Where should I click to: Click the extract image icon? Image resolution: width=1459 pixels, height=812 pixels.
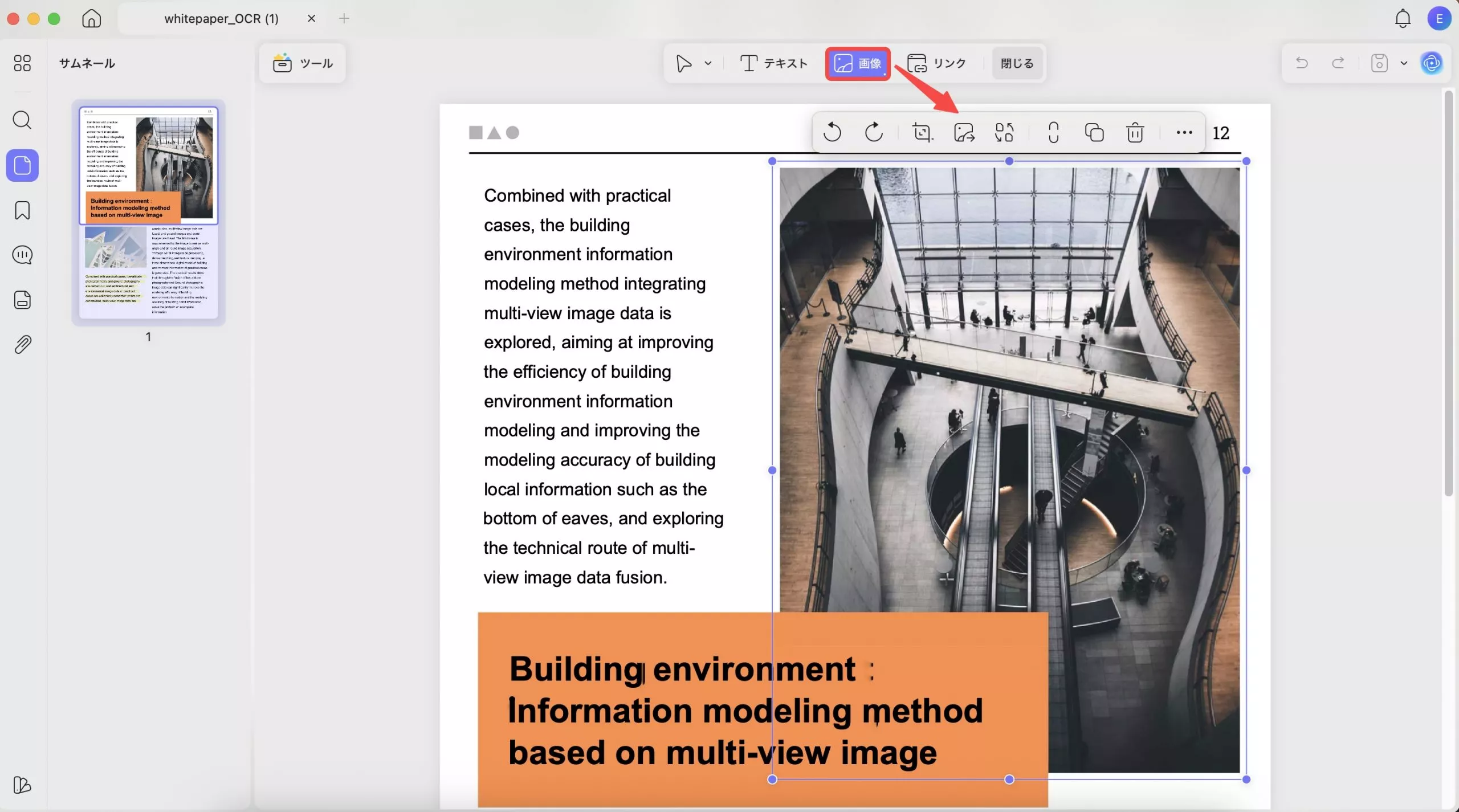tap(964, 133)
